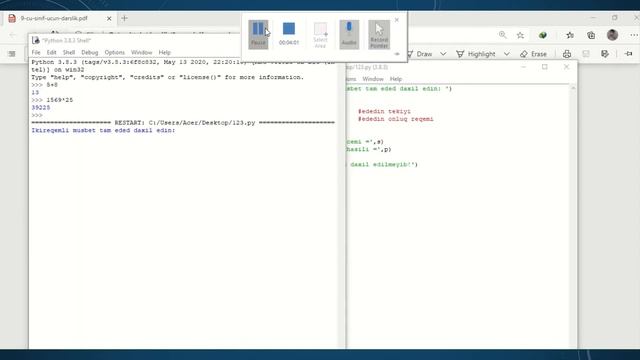Open Help menu in Python Shell
640x360 pixels.
click(x=164, y=52)
